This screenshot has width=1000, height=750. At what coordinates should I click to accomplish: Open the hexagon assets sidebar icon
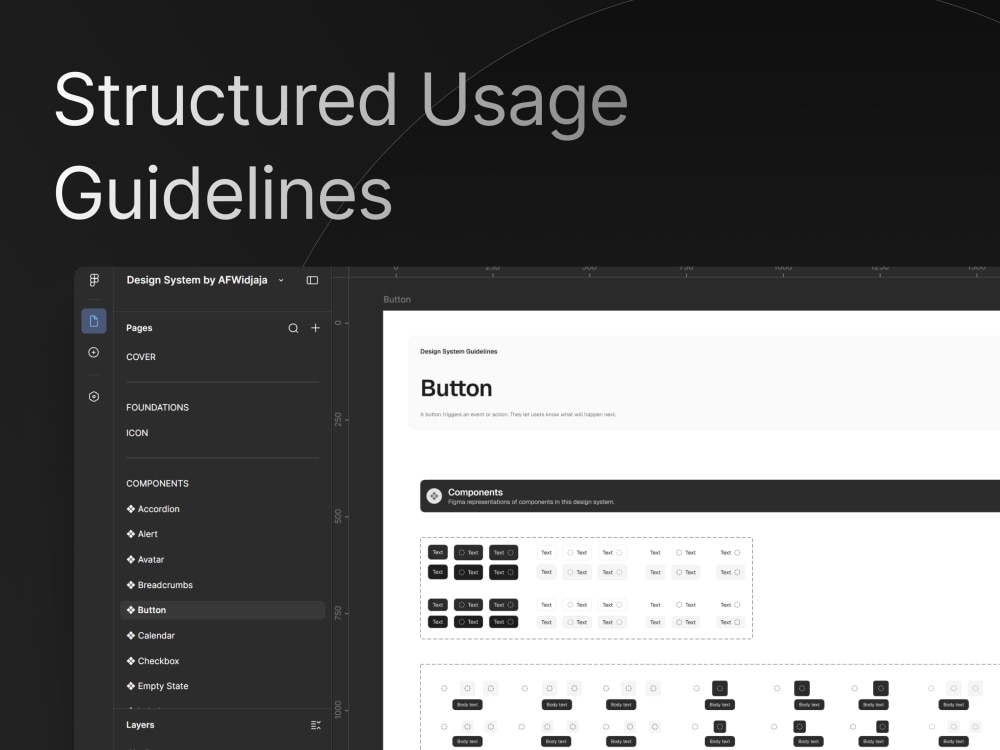pos(94,397)
